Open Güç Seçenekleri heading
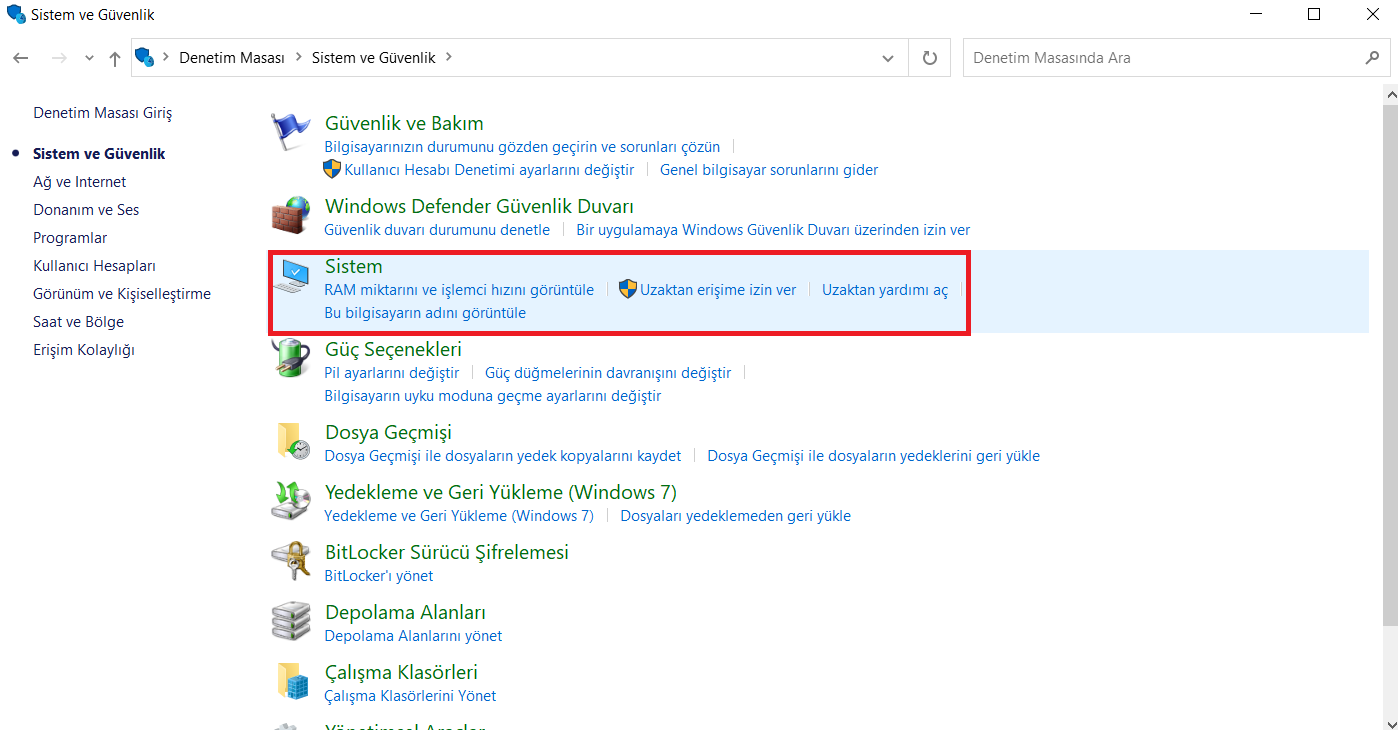The width and height of the screenshot is (1398, 730). [393, 349]
